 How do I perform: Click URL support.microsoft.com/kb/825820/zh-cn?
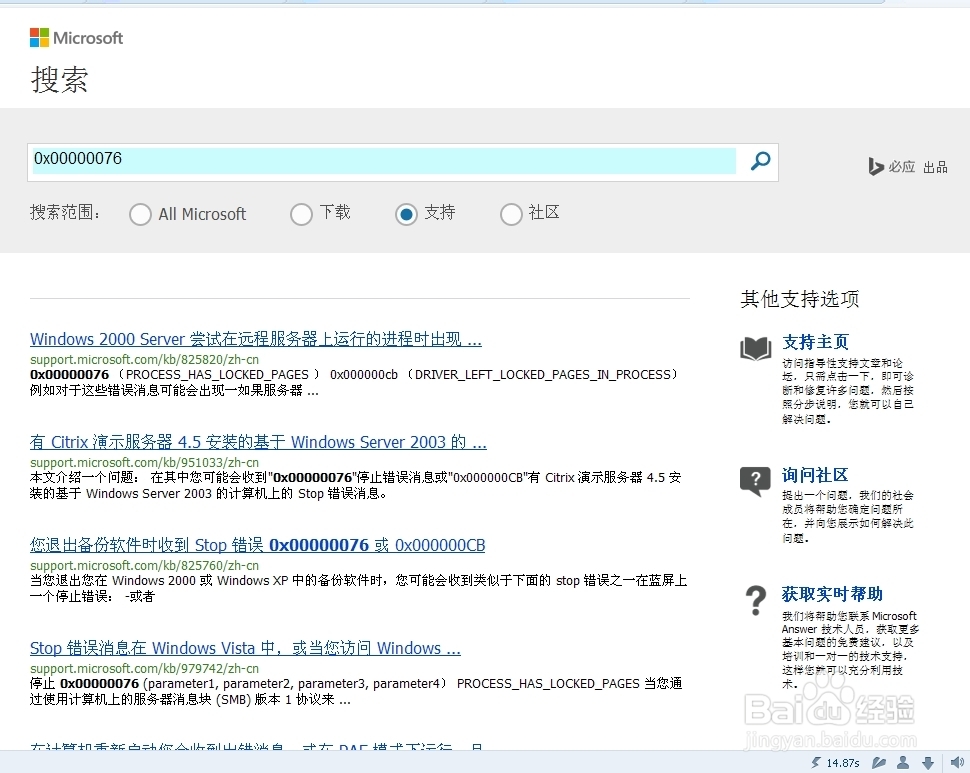click(144, 359)
